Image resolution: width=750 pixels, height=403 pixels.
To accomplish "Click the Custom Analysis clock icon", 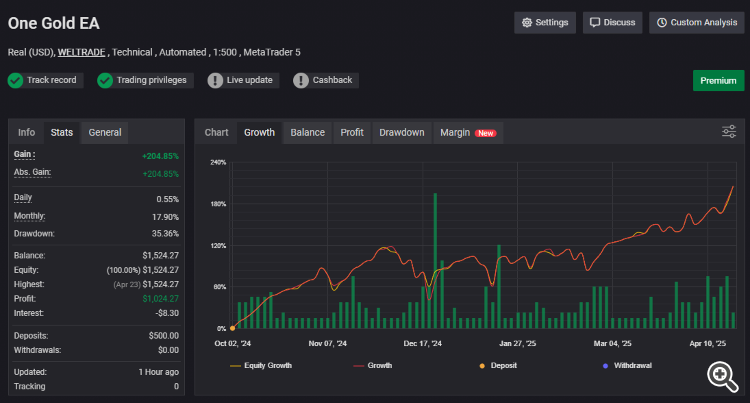I will coord(661,22).
